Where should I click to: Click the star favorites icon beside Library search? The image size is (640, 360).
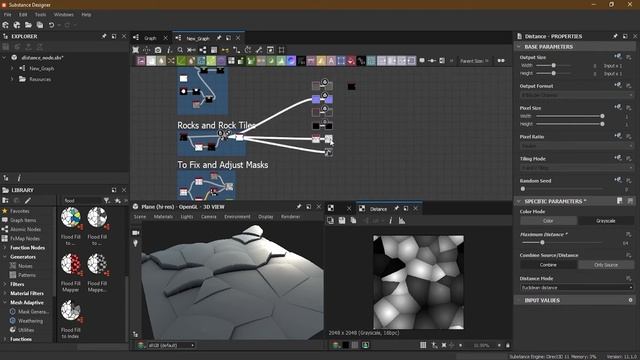click(x=118, y=200)
